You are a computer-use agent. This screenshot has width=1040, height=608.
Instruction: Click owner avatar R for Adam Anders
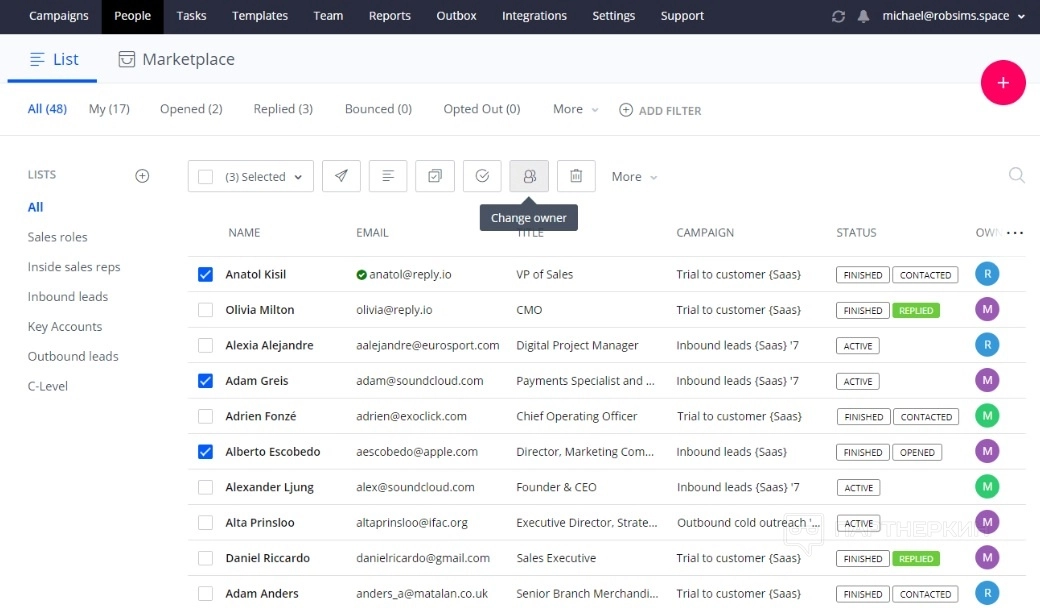tap(987, 593)
